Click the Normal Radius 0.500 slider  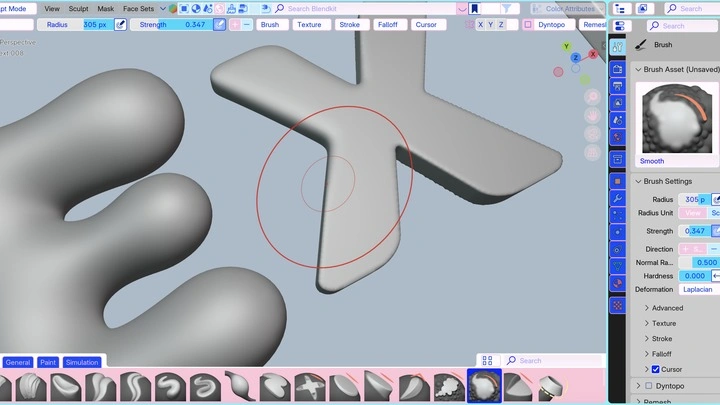(x=699, y=262)
